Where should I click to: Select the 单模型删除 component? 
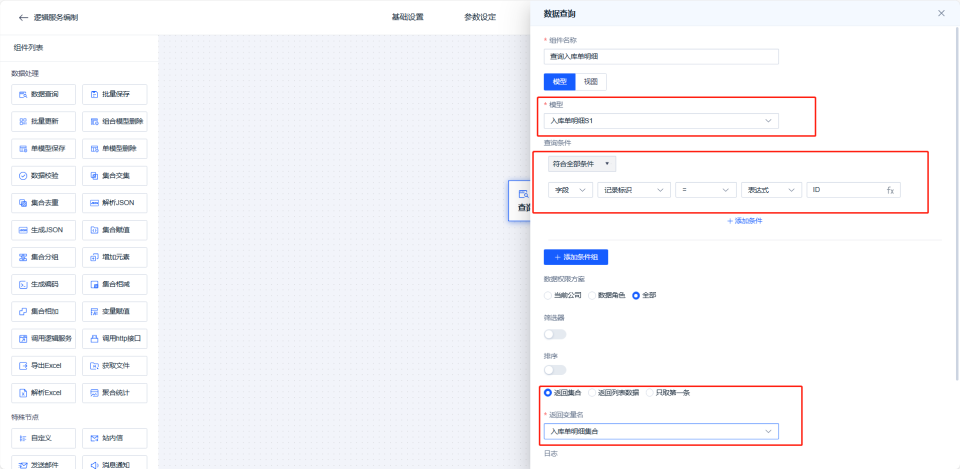[x=114, y=149]
